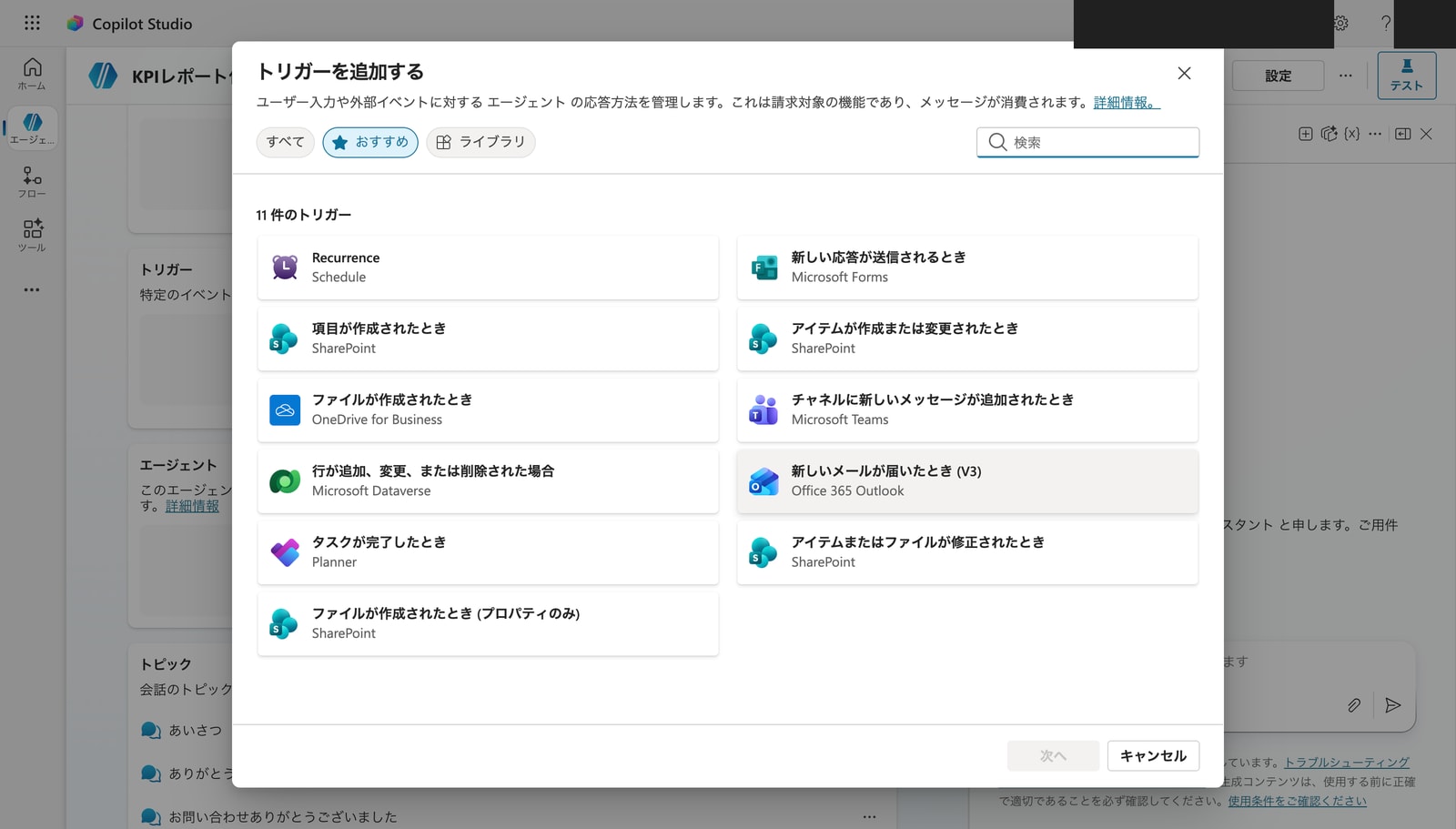Click the variables {x} icon in test panel
1456x829 pixels.
[1352, 134]
